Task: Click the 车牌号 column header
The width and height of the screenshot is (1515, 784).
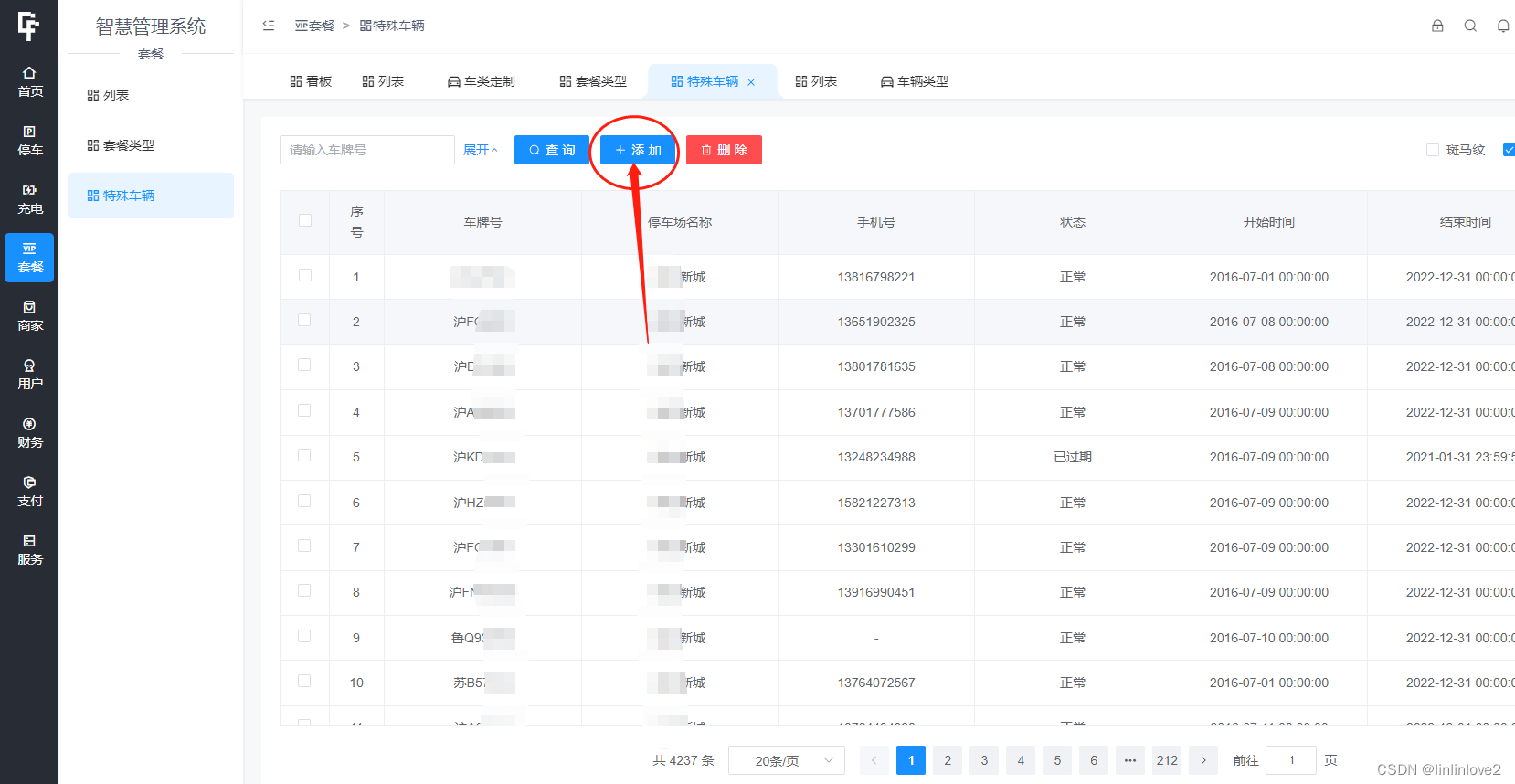Action: [482, 222]
